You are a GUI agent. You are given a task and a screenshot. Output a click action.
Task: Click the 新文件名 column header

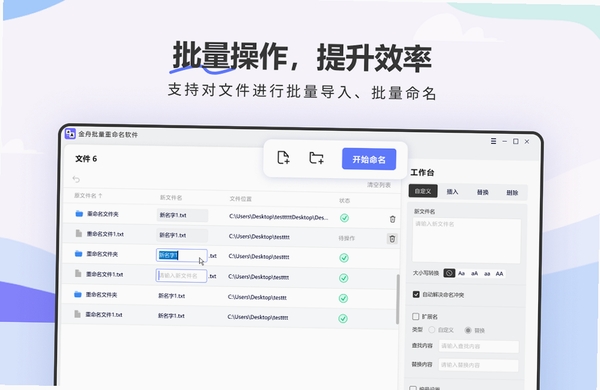pos(171,197)
